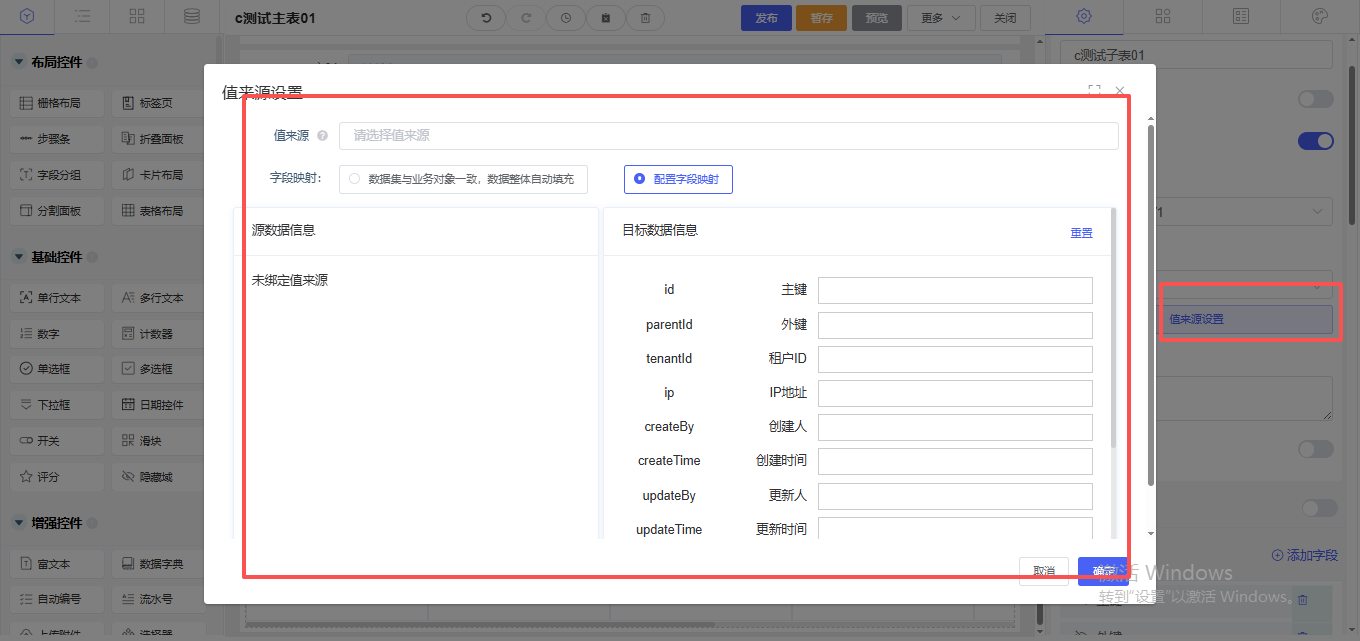
Task: Click the undo icon in top toolbar
Action: click(x=486, y=18)
